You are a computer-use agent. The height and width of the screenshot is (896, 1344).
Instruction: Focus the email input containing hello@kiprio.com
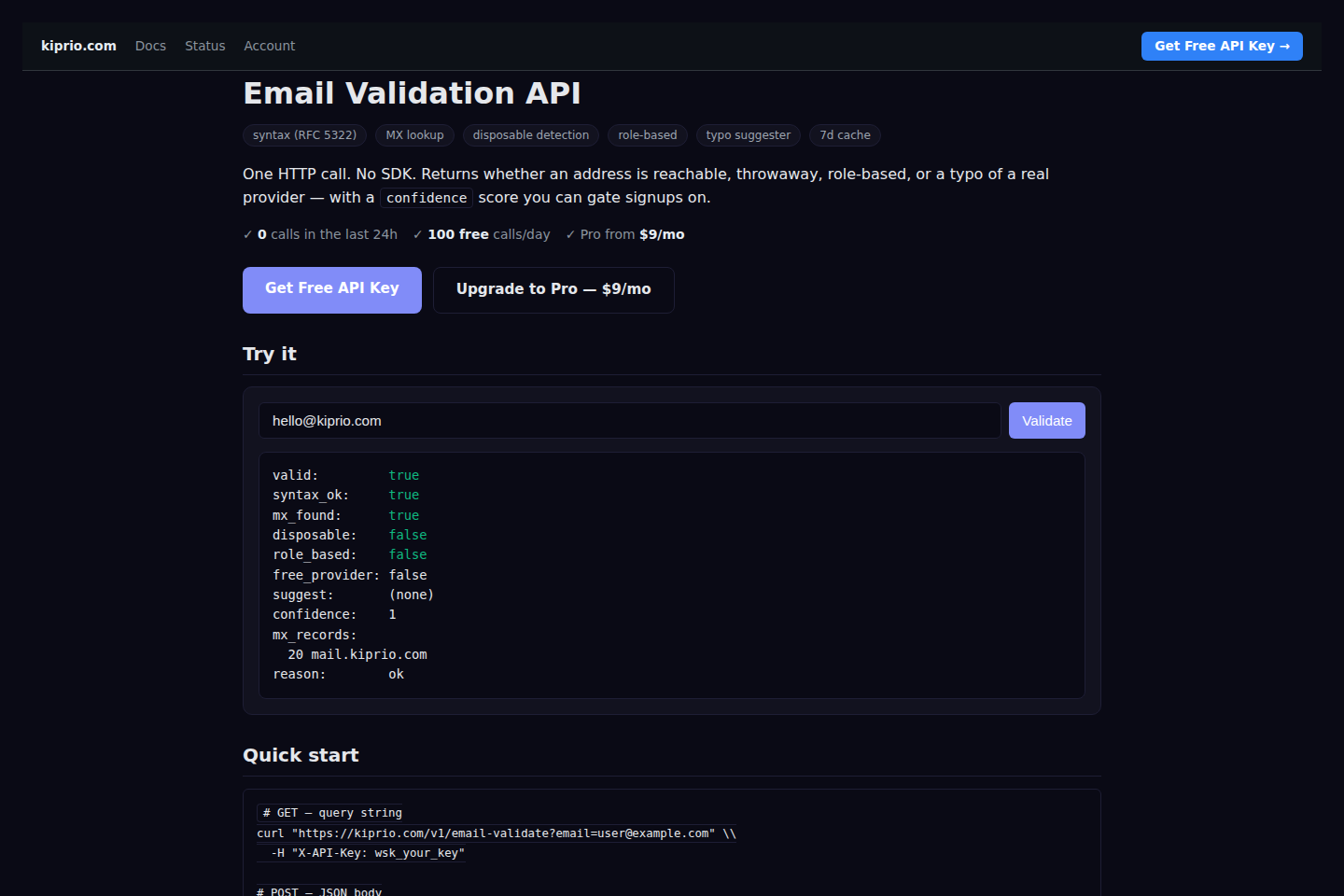tap(630, 421)
